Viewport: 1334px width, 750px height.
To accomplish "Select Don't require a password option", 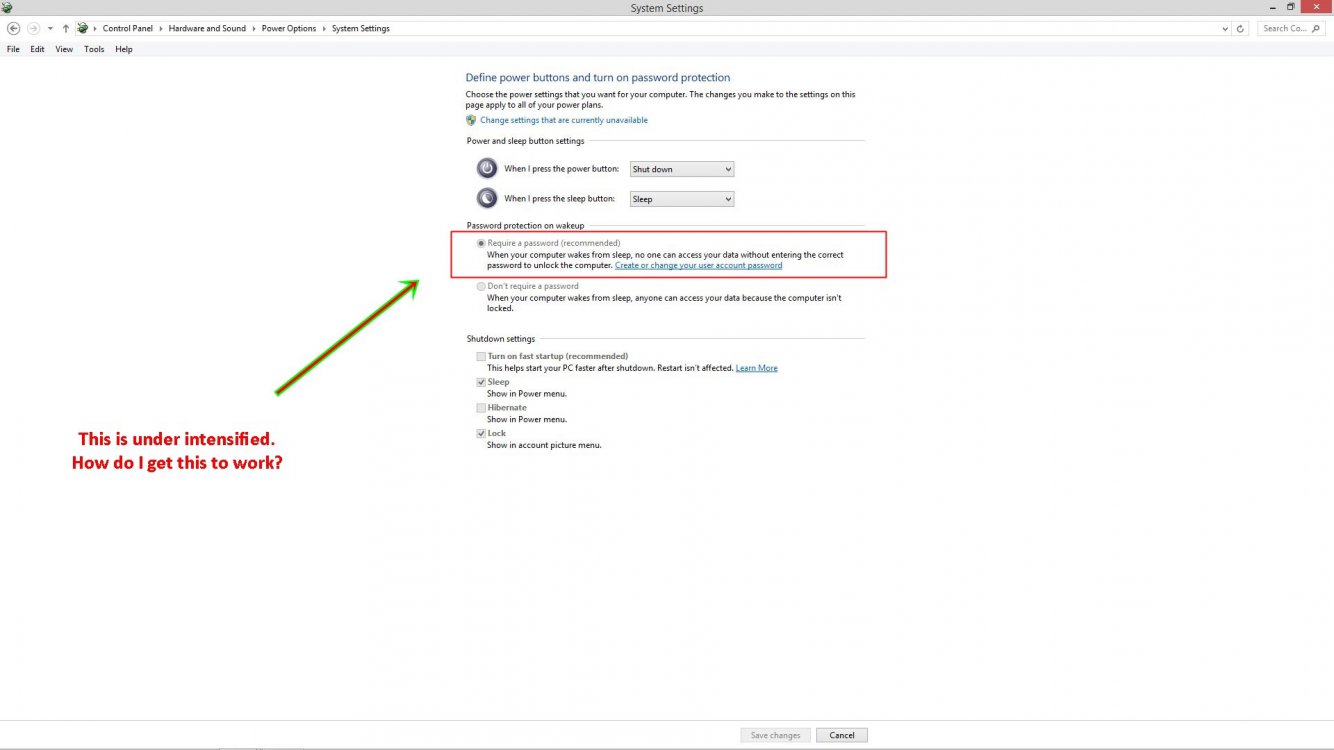I will click(x=481, y=286).
